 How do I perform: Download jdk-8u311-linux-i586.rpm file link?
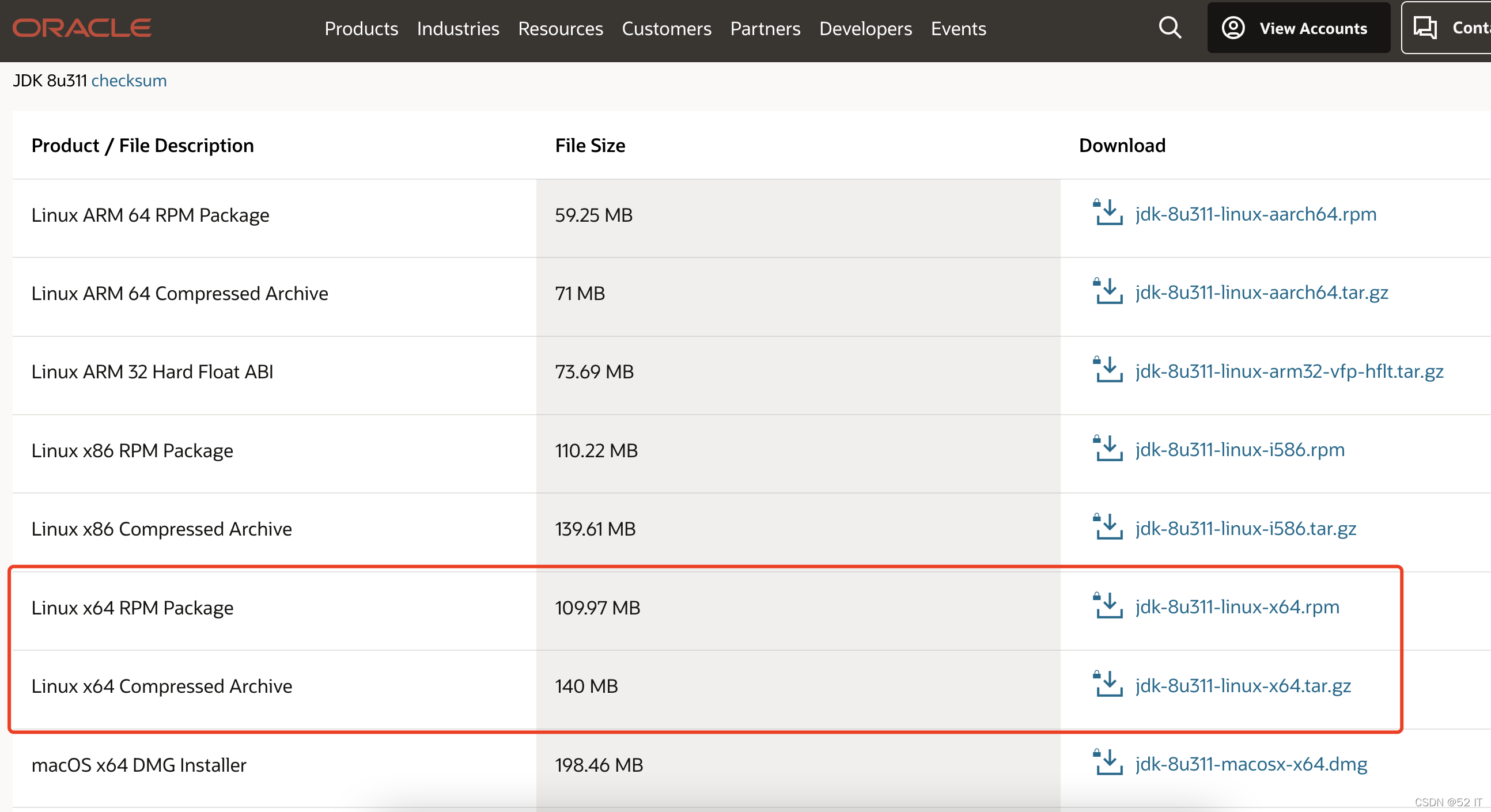[1240, 450]
